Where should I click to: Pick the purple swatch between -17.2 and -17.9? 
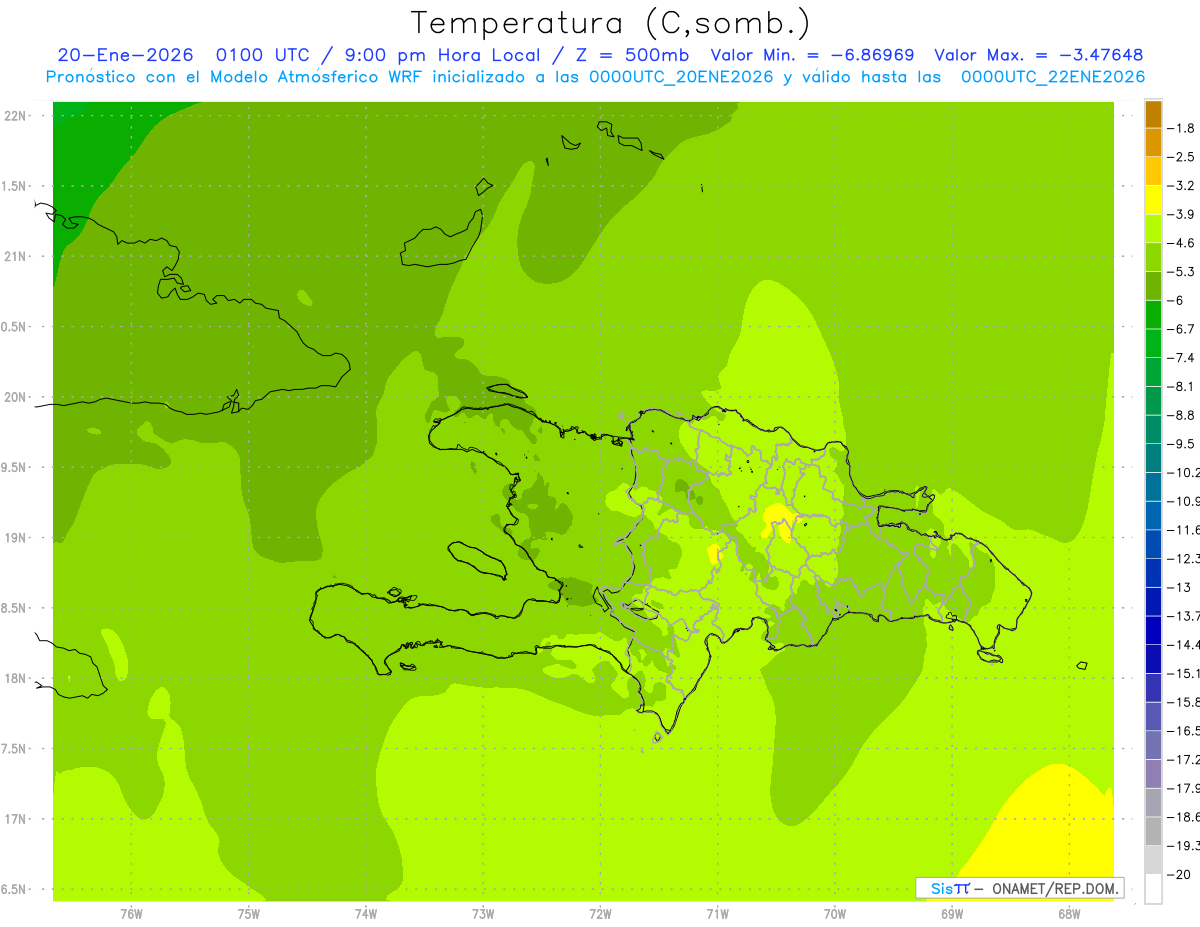pos(1153,774)
